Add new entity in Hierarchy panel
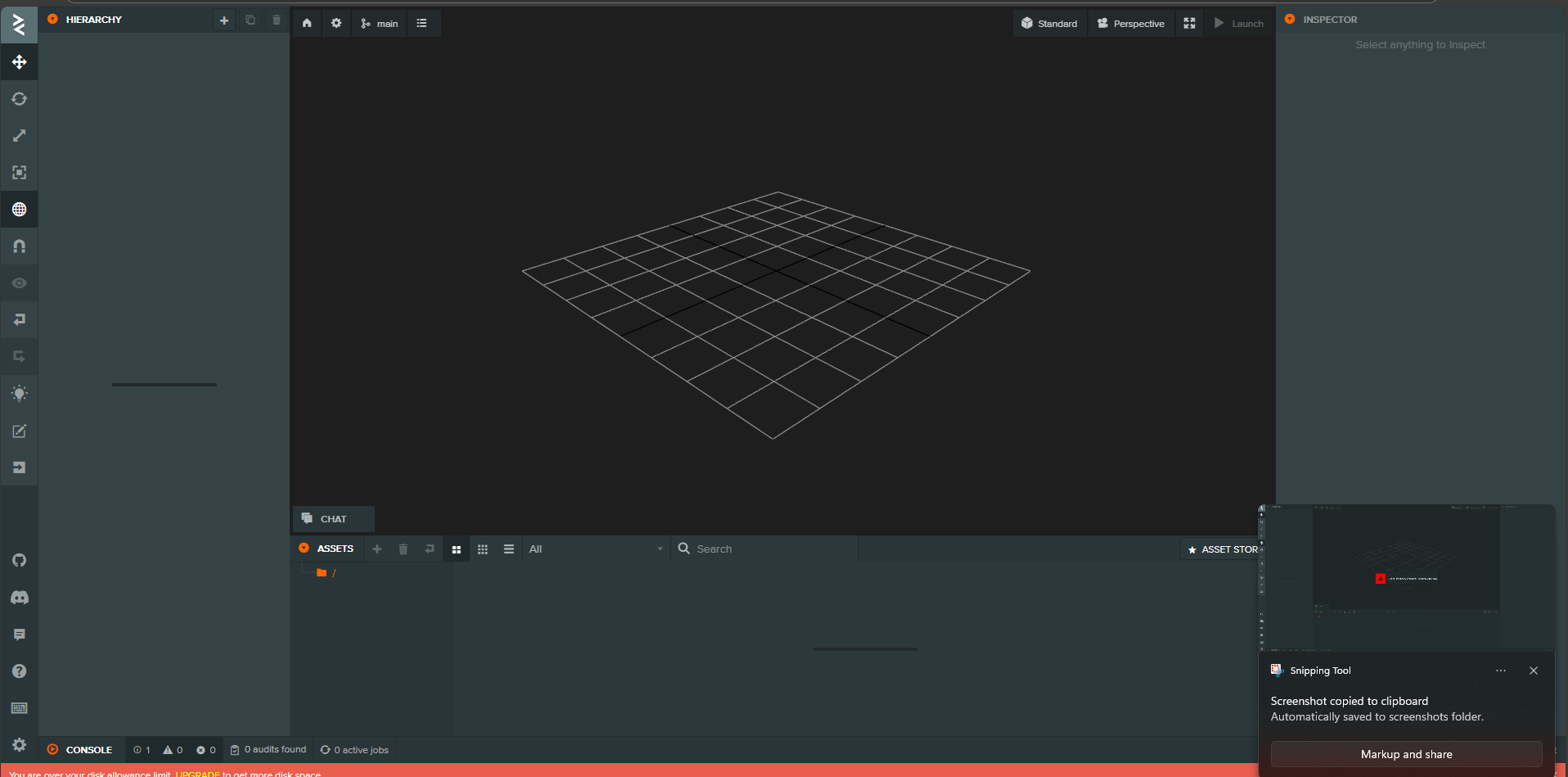Viewport: 1568px width, 777px height. (224, 20)
